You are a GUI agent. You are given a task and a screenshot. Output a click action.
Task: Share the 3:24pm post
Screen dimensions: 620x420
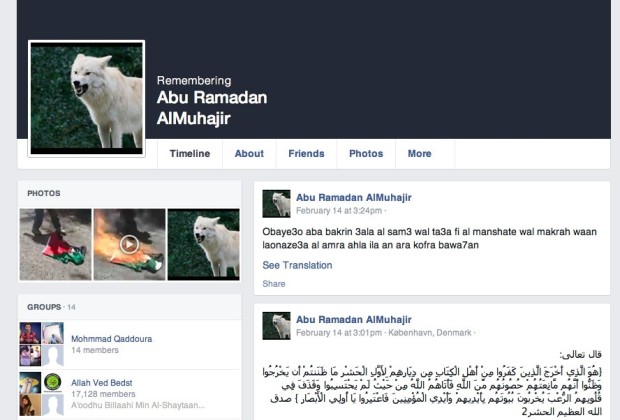pyautogui.click(x=274, y=284)
